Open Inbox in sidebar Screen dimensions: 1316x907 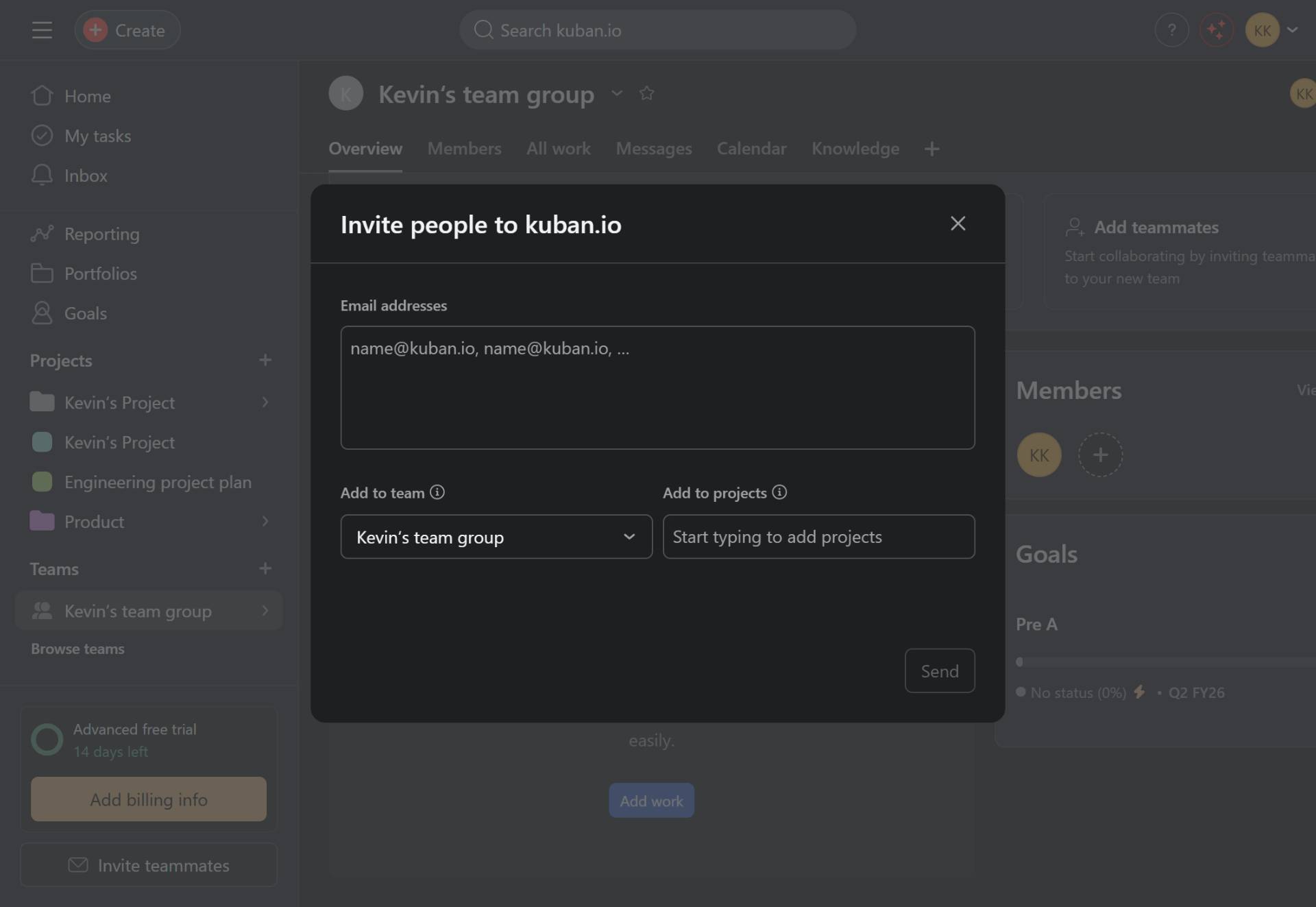click(x=149, y=176)
